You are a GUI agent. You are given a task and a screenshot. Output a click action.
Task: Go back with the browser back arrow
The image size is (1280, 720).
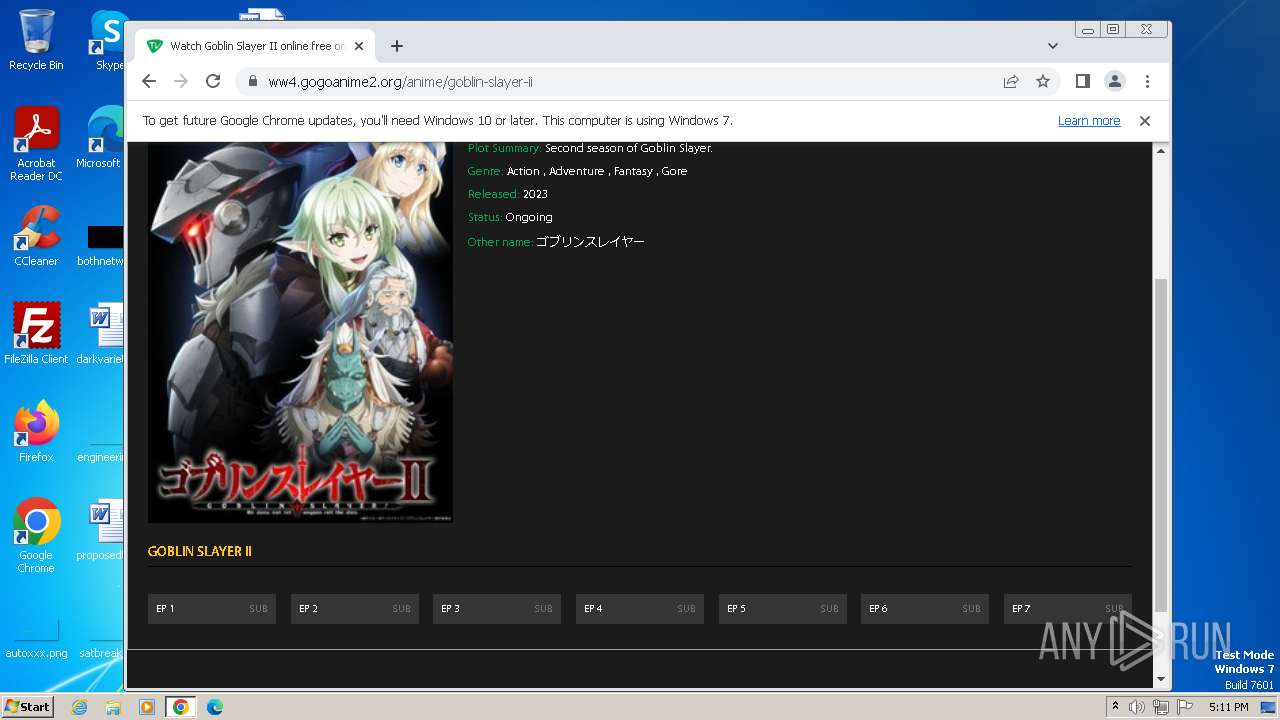(x=149, y=81)
